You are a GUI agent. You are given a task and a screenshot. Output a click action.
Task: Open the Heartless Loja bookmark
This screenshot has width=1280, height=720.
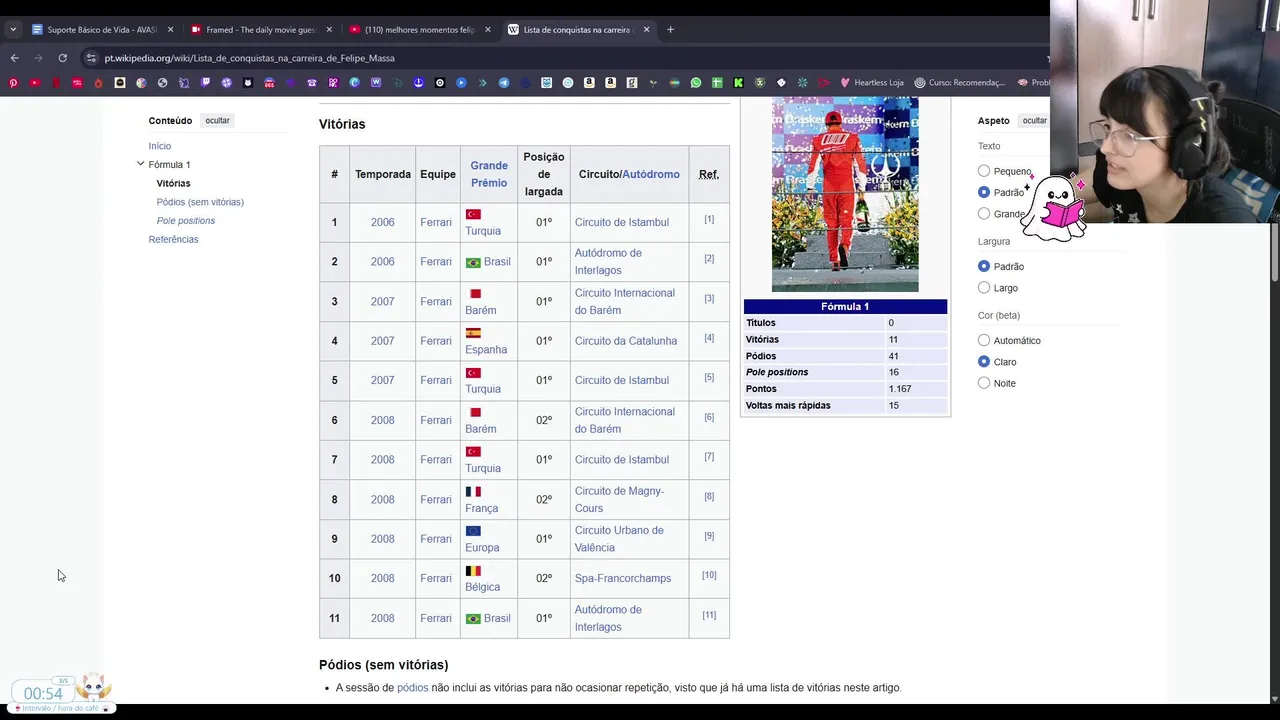(x=871, y=82)
